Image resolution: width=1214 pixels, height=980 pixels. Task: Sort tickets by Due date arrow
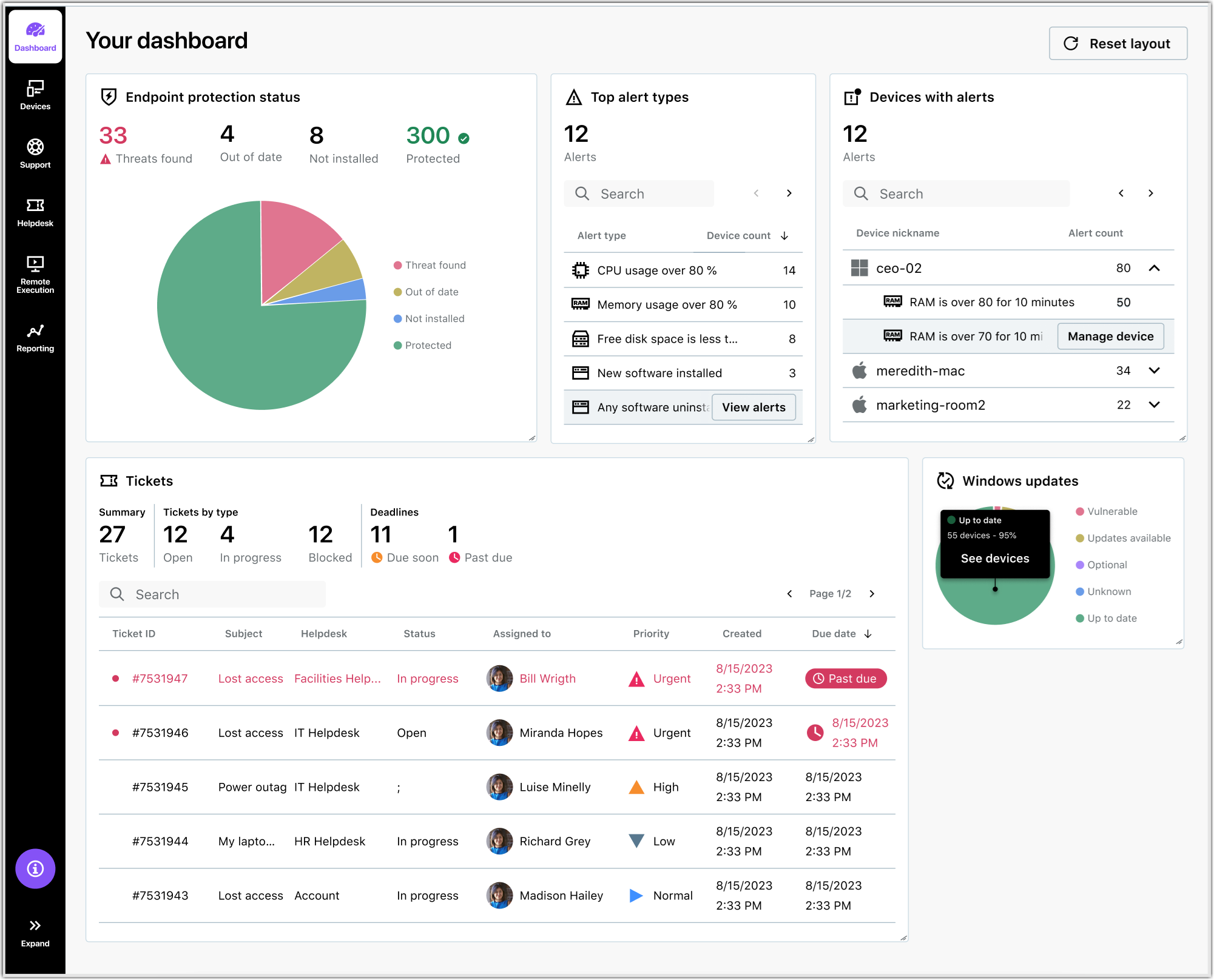tap(868, 634)
